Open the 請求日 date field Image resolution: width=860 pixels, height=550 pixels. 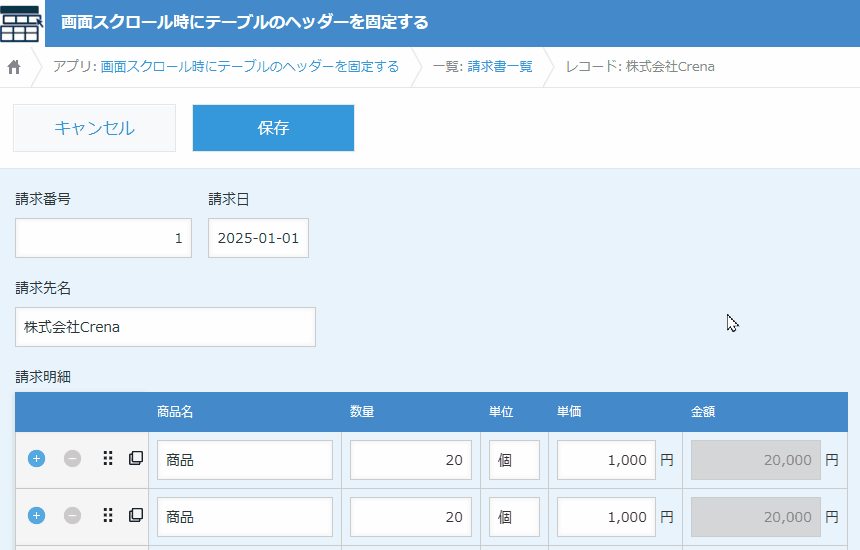click(258, 238)
